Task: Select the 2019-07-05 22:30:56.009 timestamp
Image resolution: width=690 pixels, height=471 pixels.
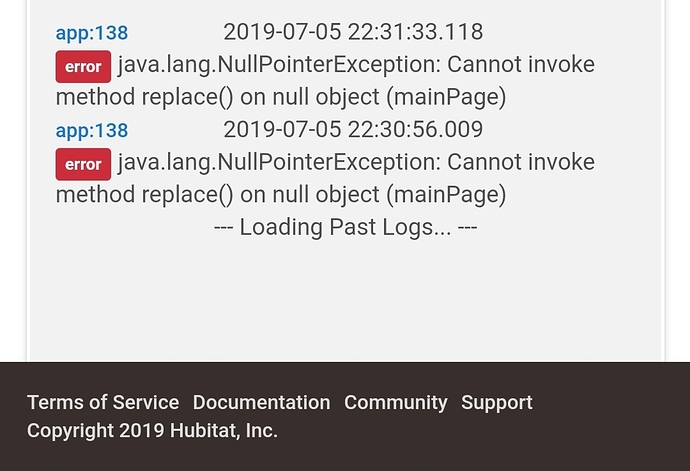Action: tap(353, 130)
